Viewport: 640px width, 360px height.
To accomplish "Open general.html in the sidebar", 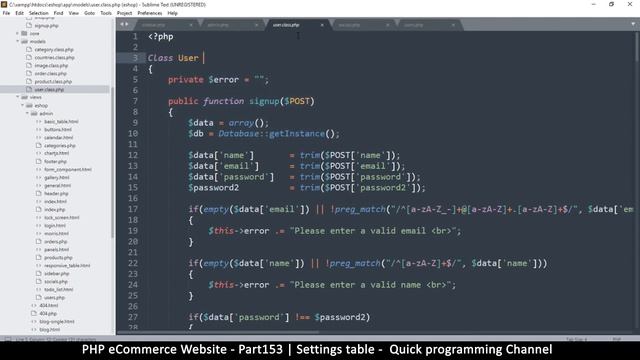I will click(57, 185).
